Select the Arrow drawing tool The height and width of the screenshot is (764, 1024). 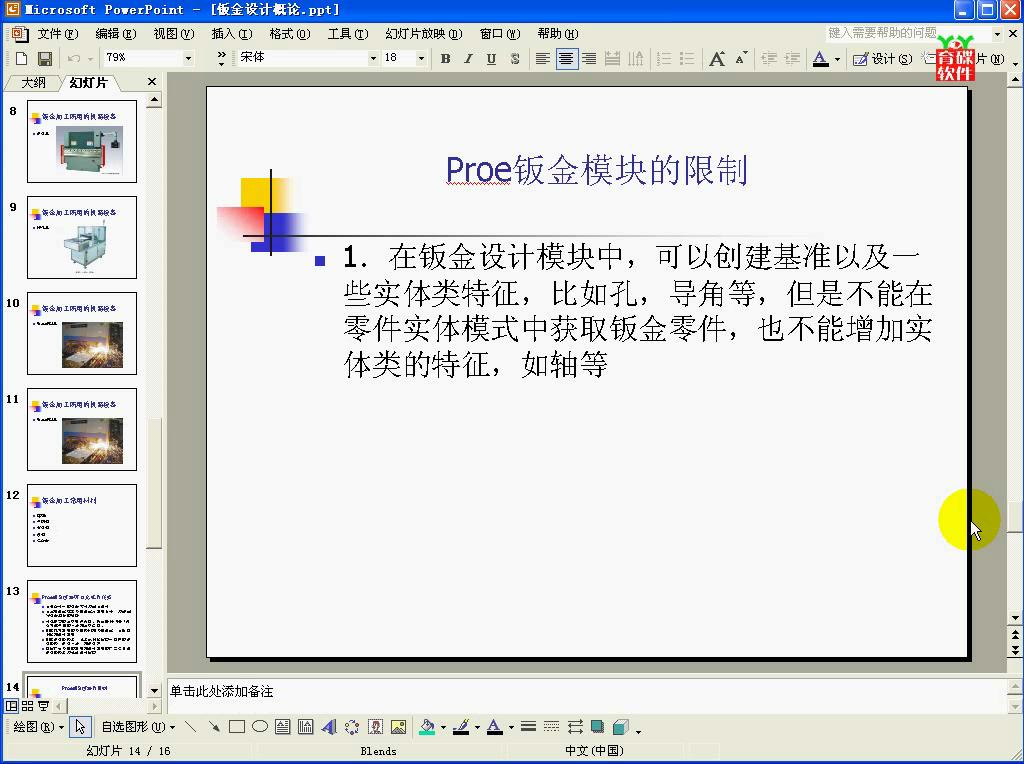[x=214, y=727]
